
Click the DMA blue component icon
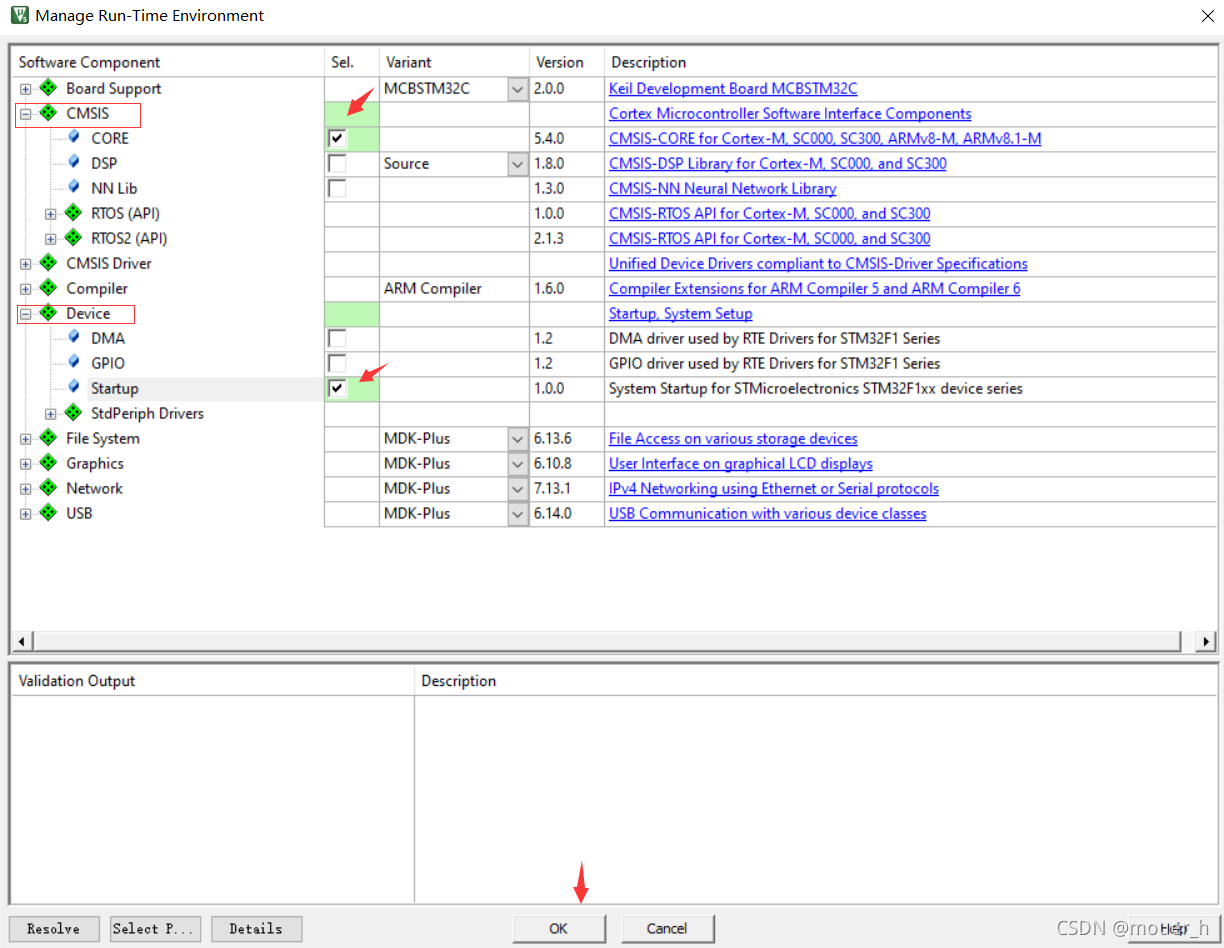(x=74, y=337)
